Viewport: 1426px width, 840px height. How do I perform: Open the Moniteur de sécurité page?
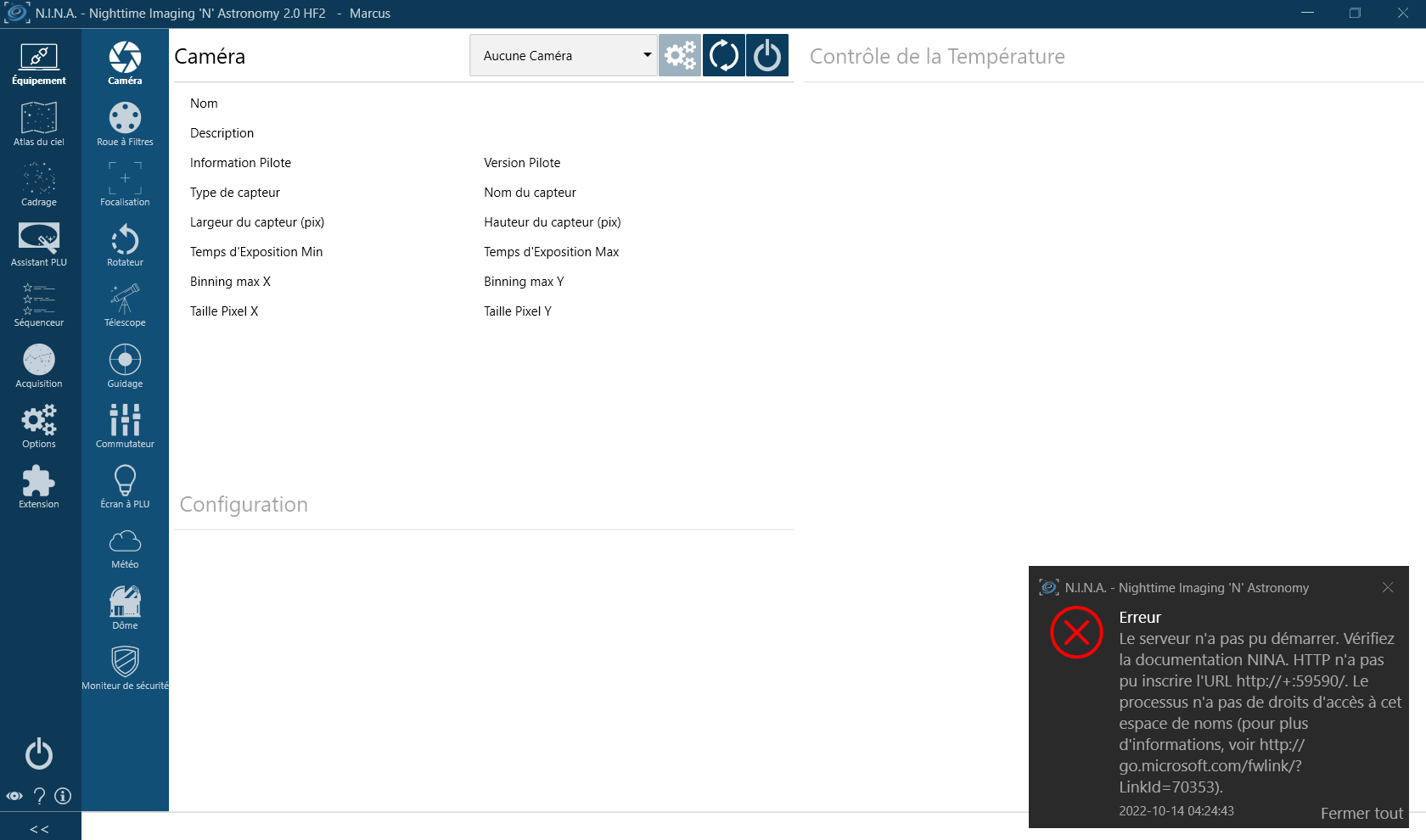click(125, 668)
